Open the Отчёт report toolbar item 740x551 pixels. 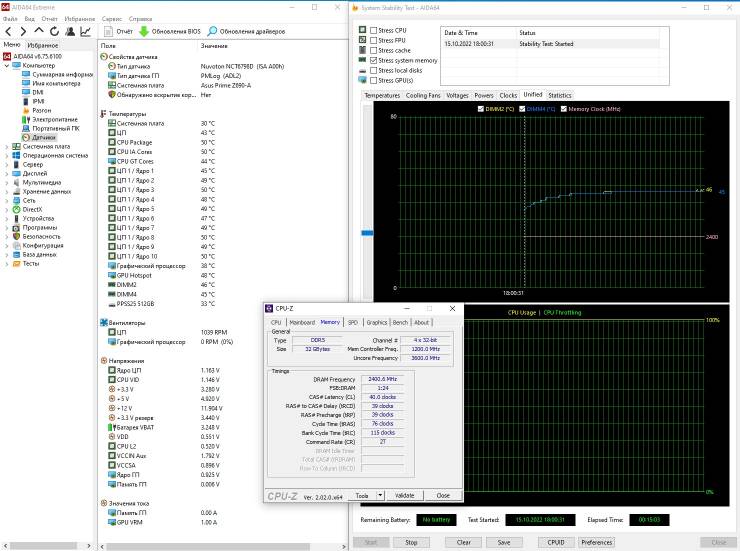pyautogui.click(x=118, y=31)
